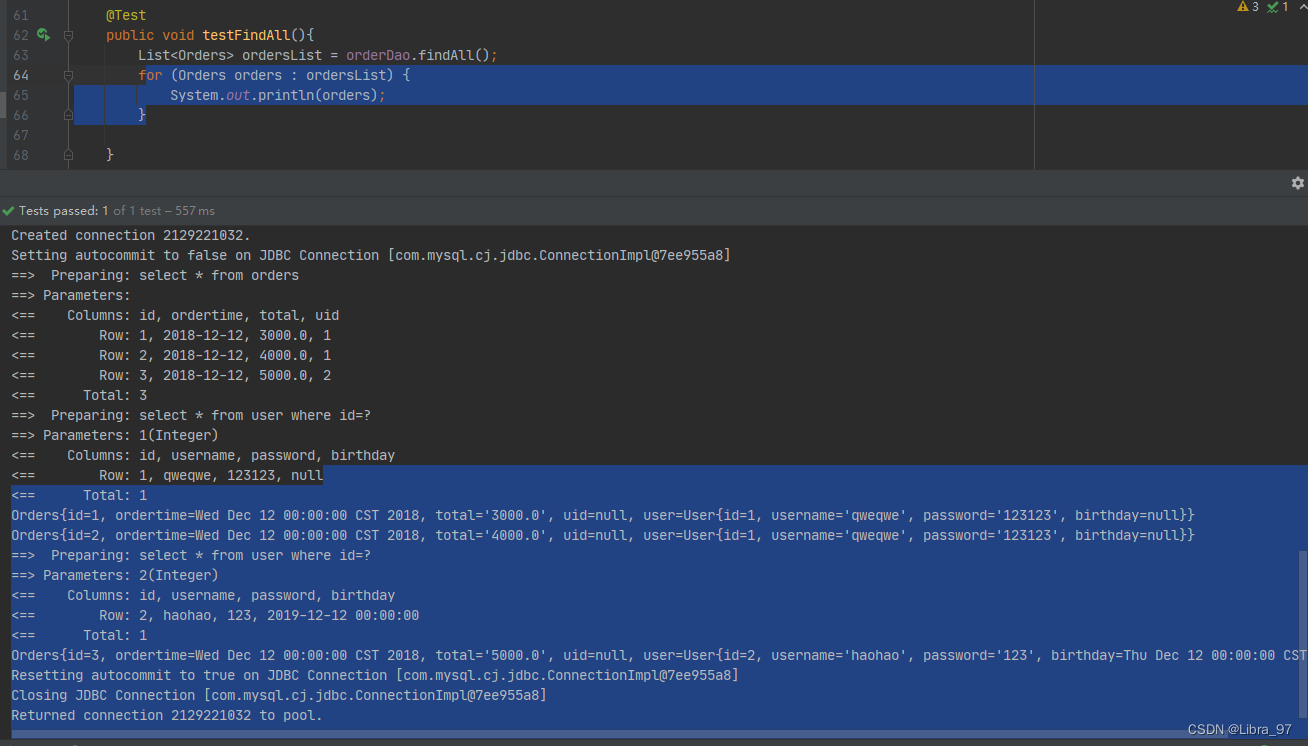Click 'Parameters: 2(Integer)' console line
The height and width of the screenshot is (746, 1308).
point(115,575)
